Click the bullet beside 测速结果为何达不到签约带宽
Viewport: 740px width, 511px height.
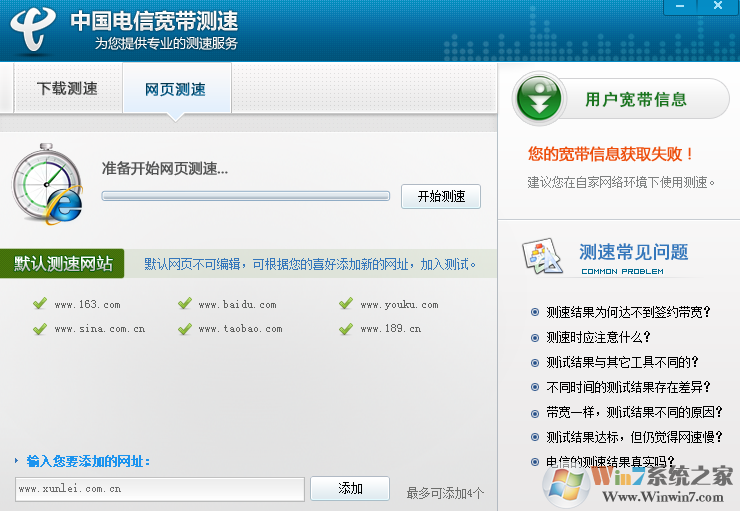[x=535, y=312]
